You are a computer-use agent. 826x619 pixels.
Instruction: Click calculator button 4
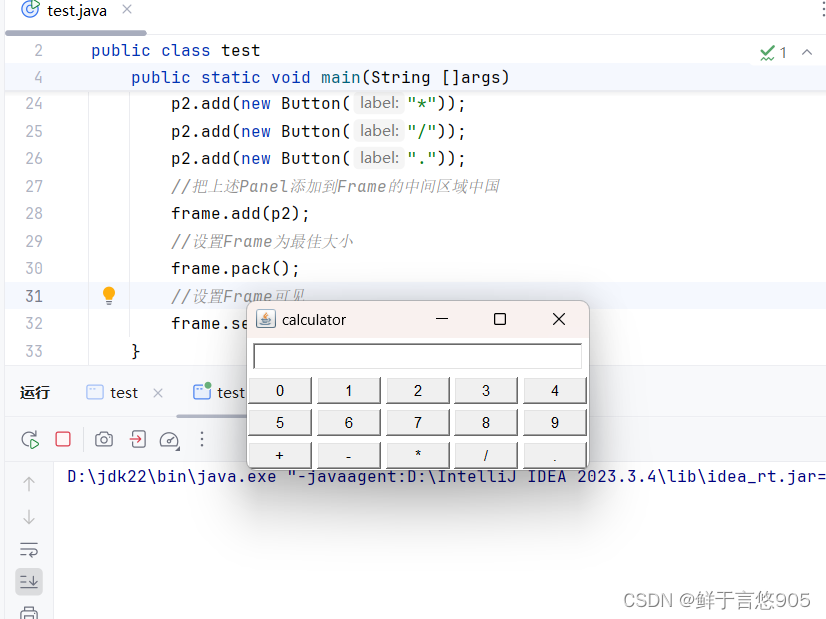click(555, 390)
